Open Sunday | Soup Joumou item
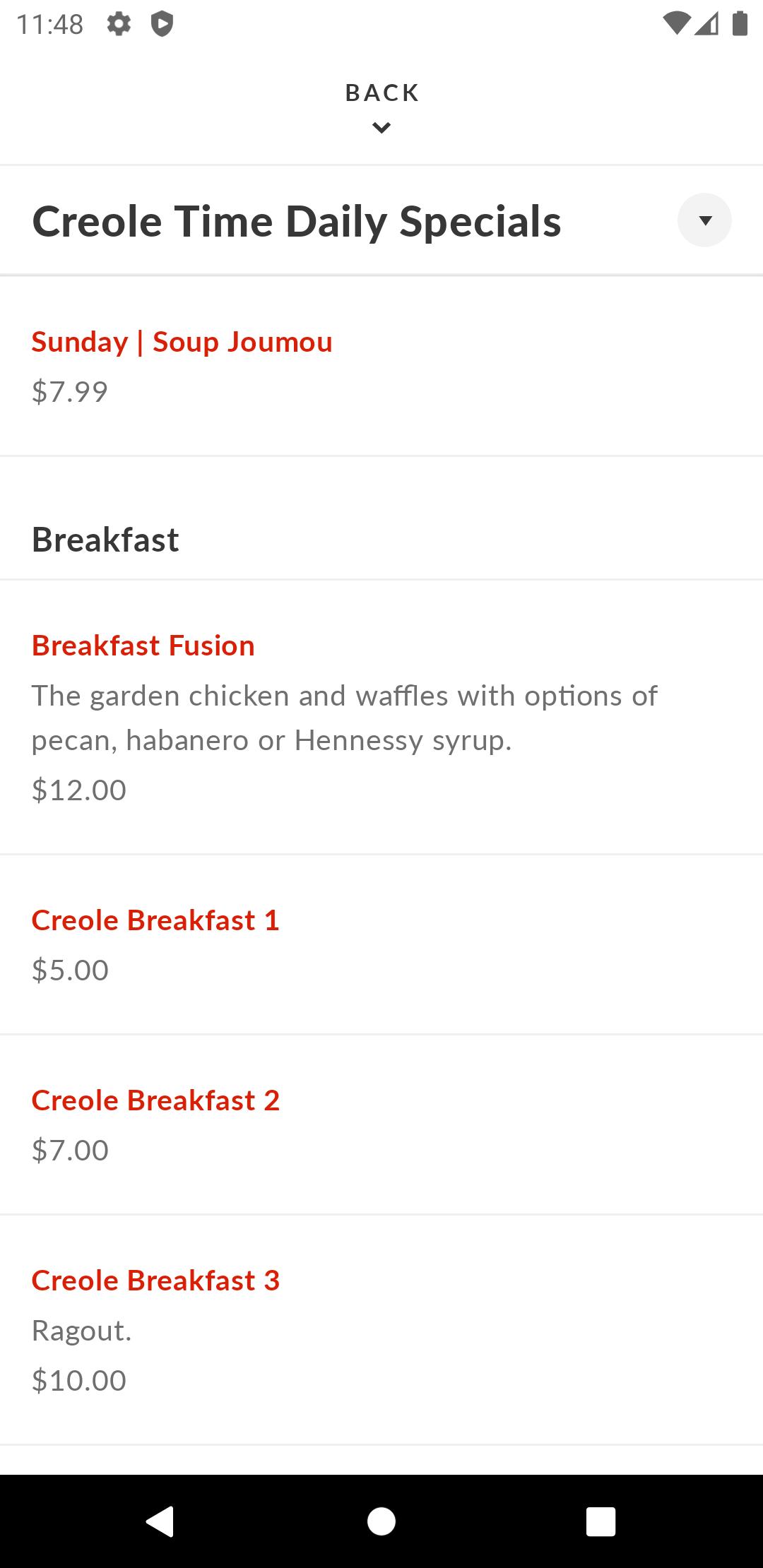 pos(381,367)
